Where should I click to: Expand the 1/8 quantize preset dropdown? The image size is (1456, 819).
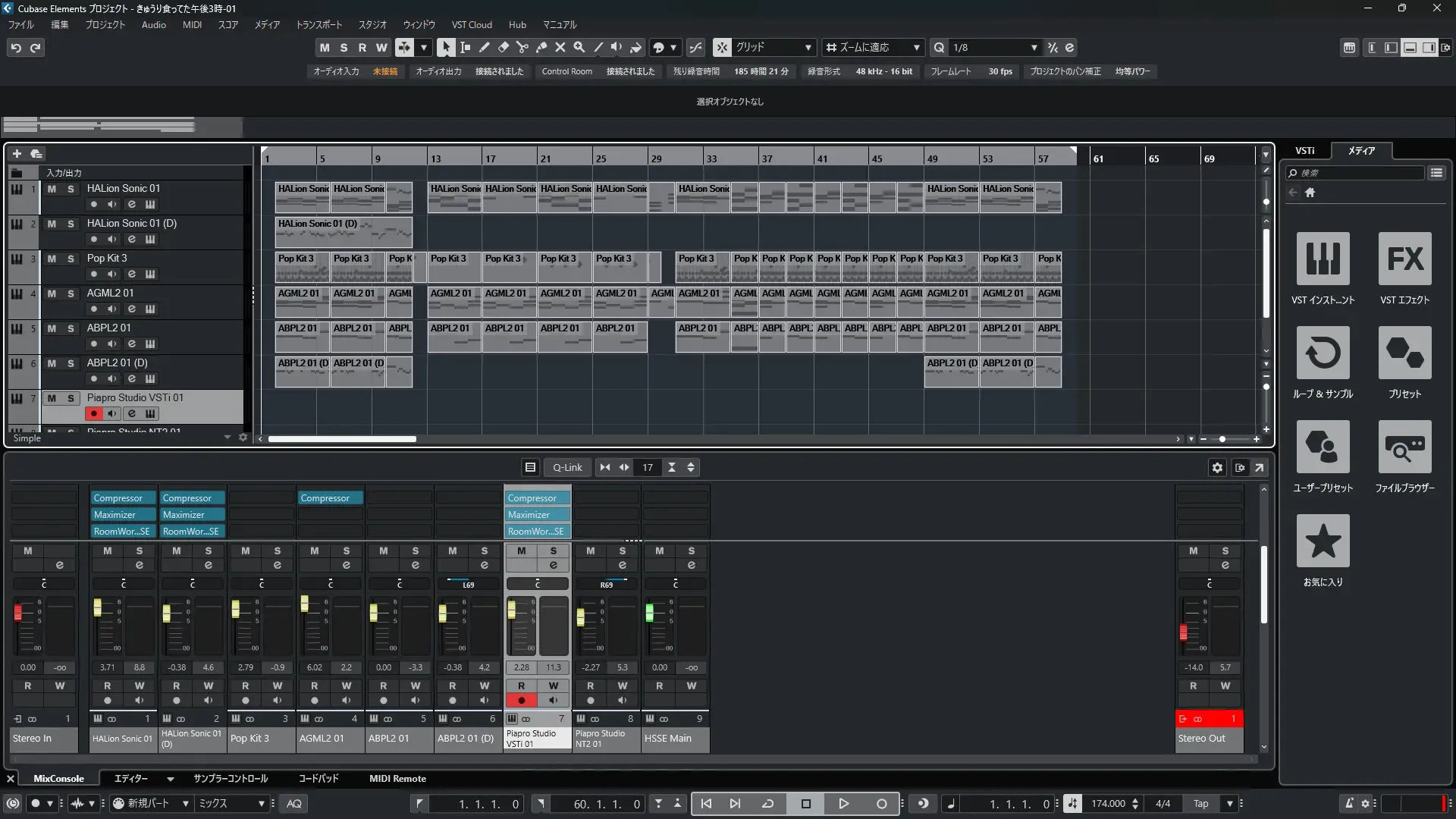(x=1034, y=47)
